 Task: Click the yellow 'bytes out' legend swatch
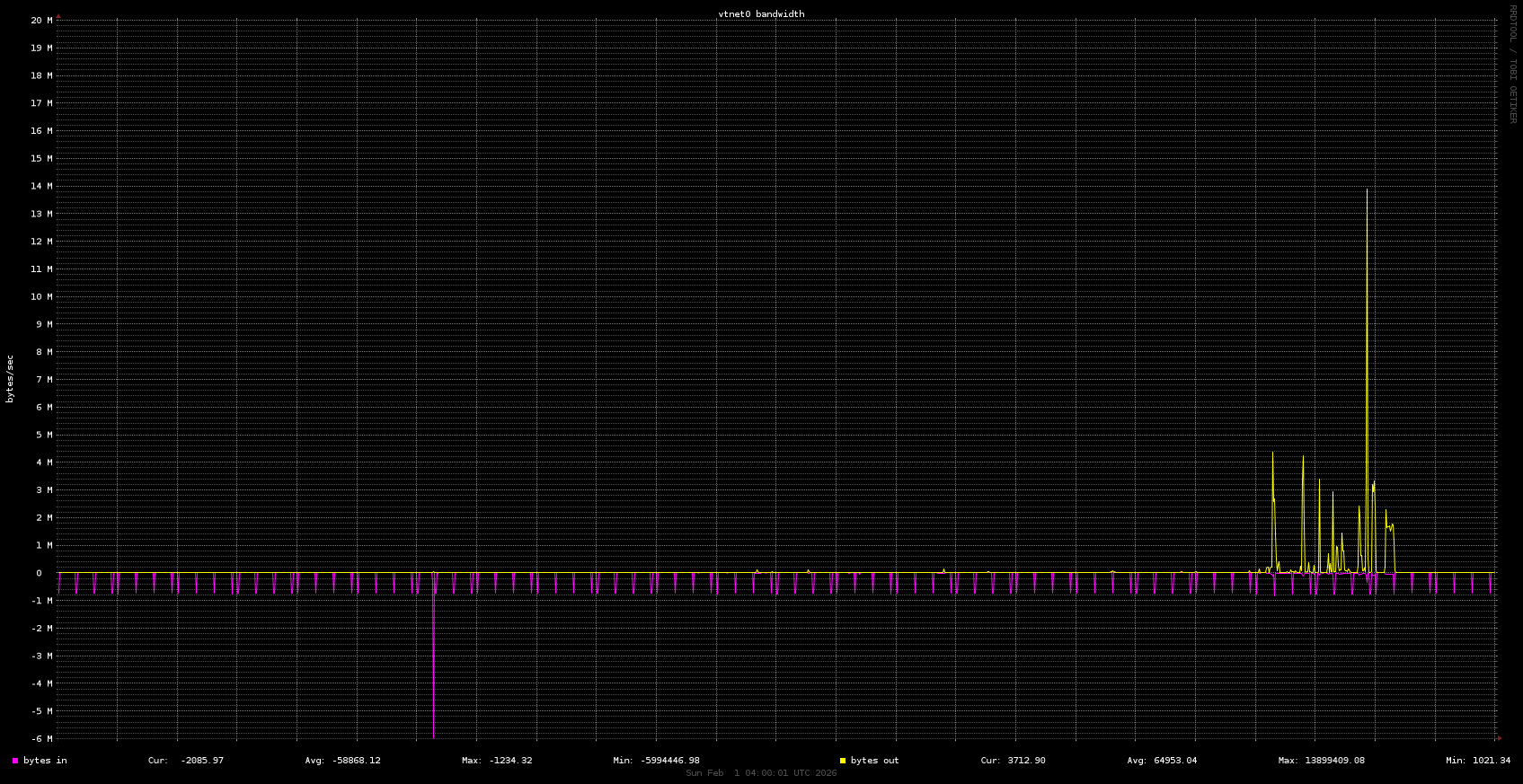click(843, 761)
